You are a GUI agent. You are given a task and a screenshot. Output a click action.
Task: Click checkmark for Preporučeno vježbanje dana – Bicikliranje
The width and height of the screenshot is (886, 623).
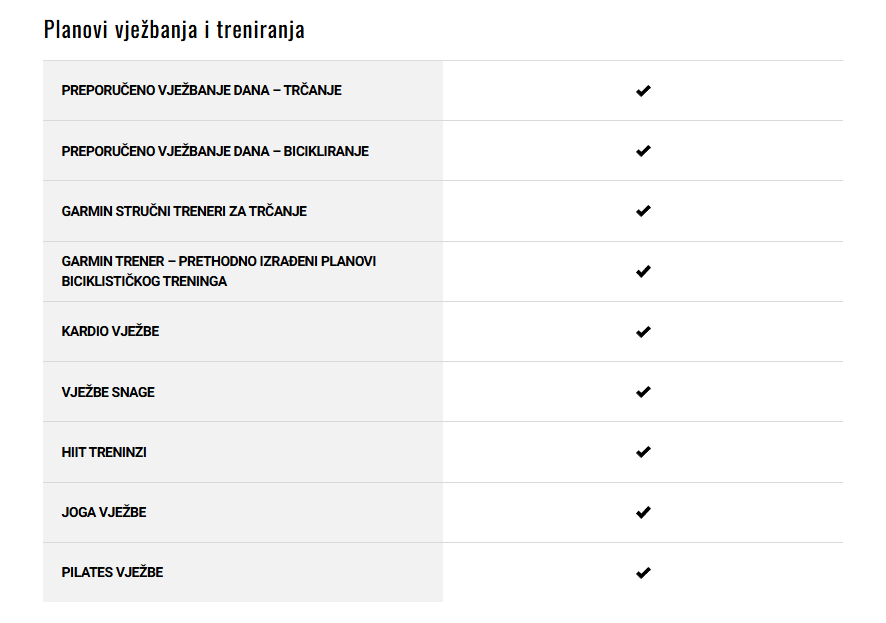click(643, 151)
